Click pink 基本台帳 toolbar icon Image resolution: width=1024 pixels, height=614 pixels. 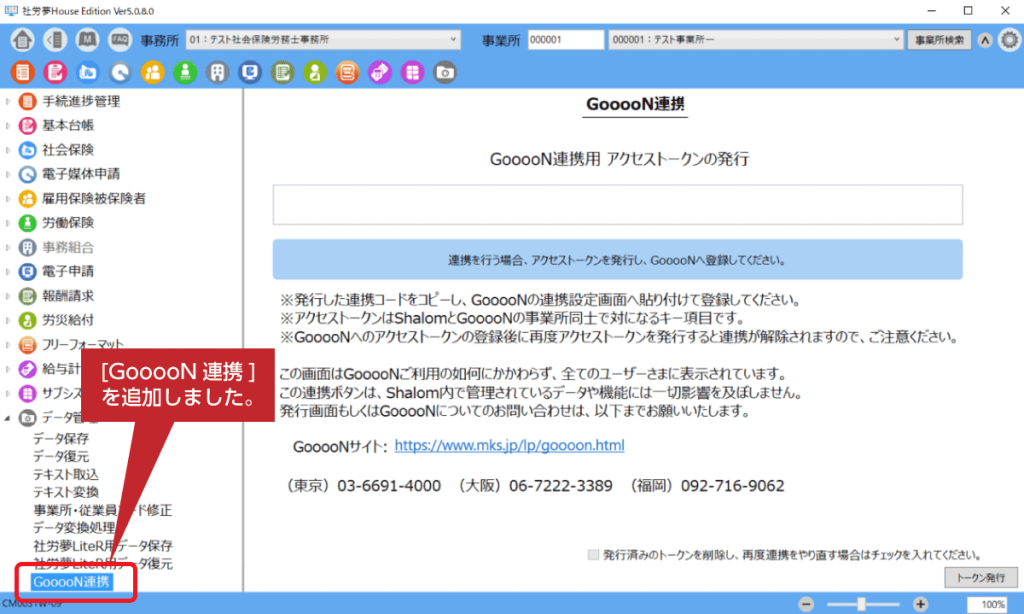[x=56, y=73]
